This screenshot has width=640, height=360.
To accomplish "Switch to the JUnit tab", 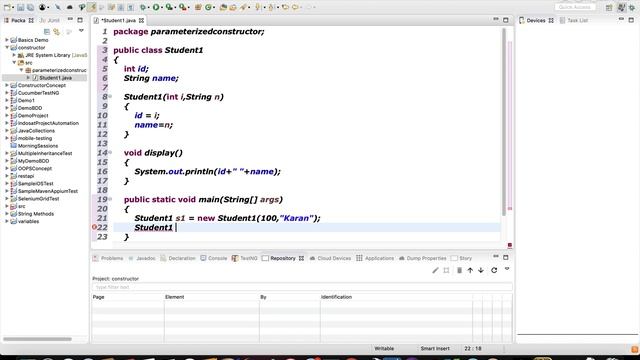I will coord(49,20).
